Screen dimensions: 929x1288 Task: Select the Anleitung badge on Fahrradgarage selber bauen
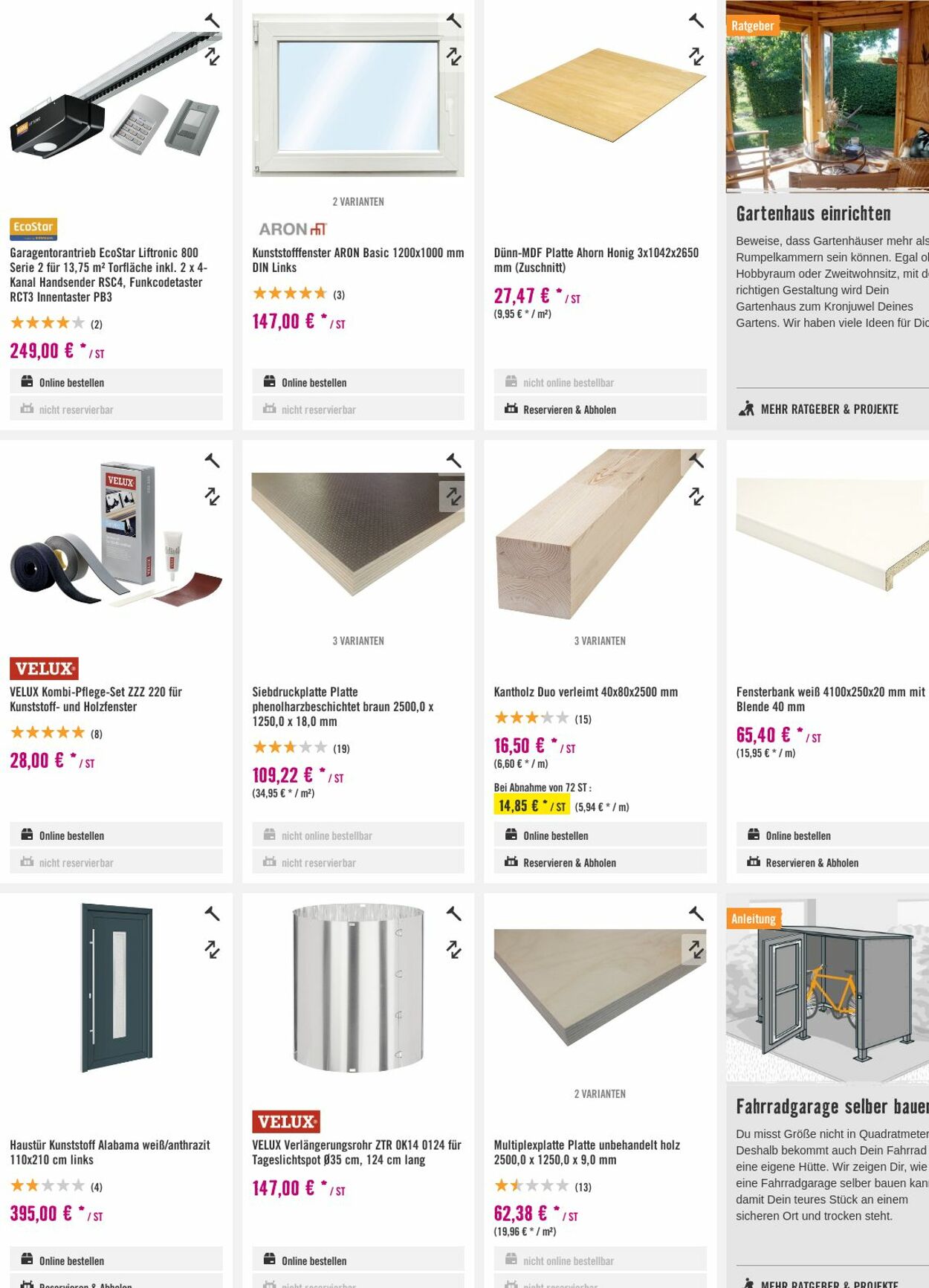point(753,919)
